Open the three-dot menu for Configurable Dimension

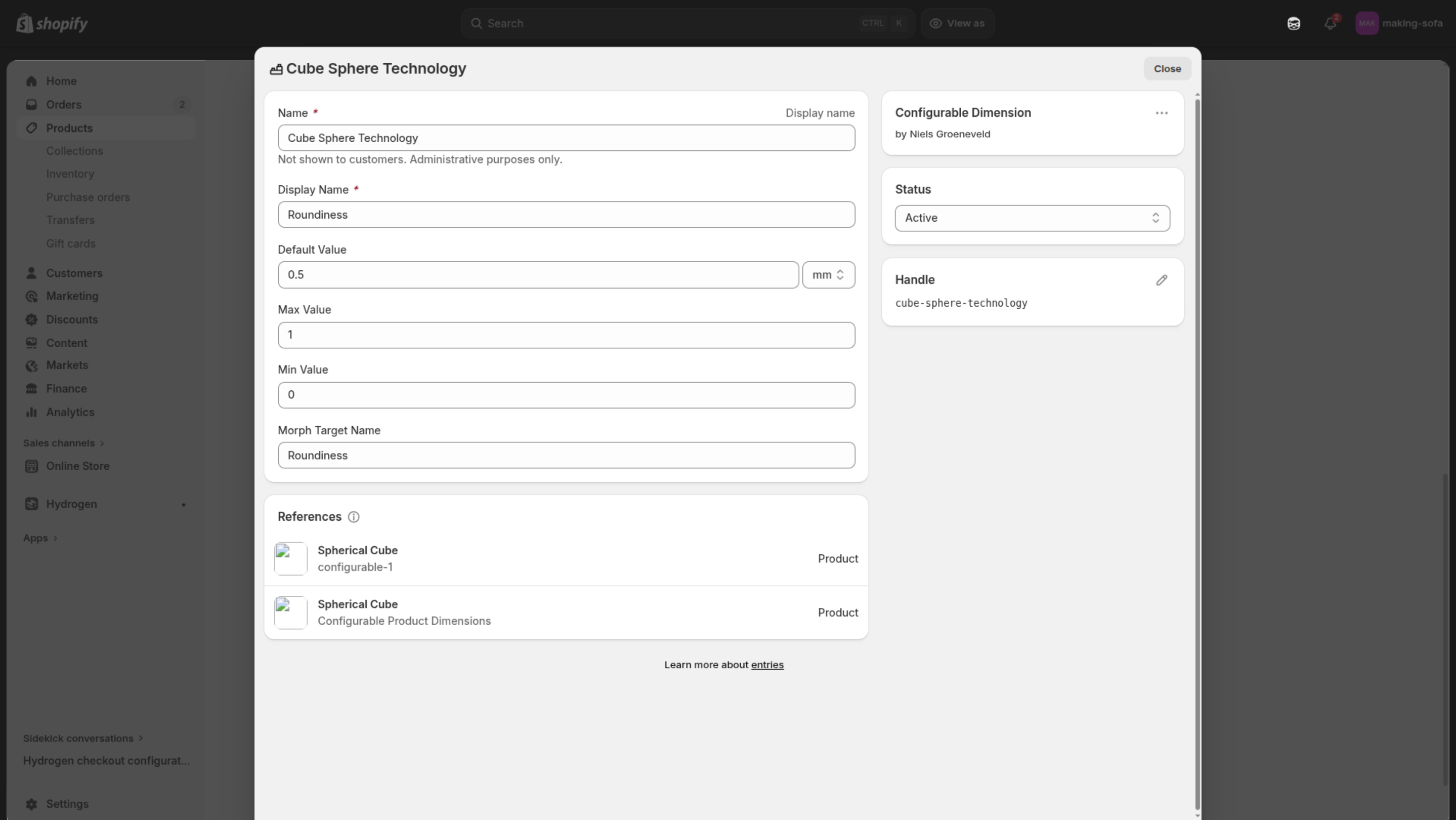click(1161, 113)
